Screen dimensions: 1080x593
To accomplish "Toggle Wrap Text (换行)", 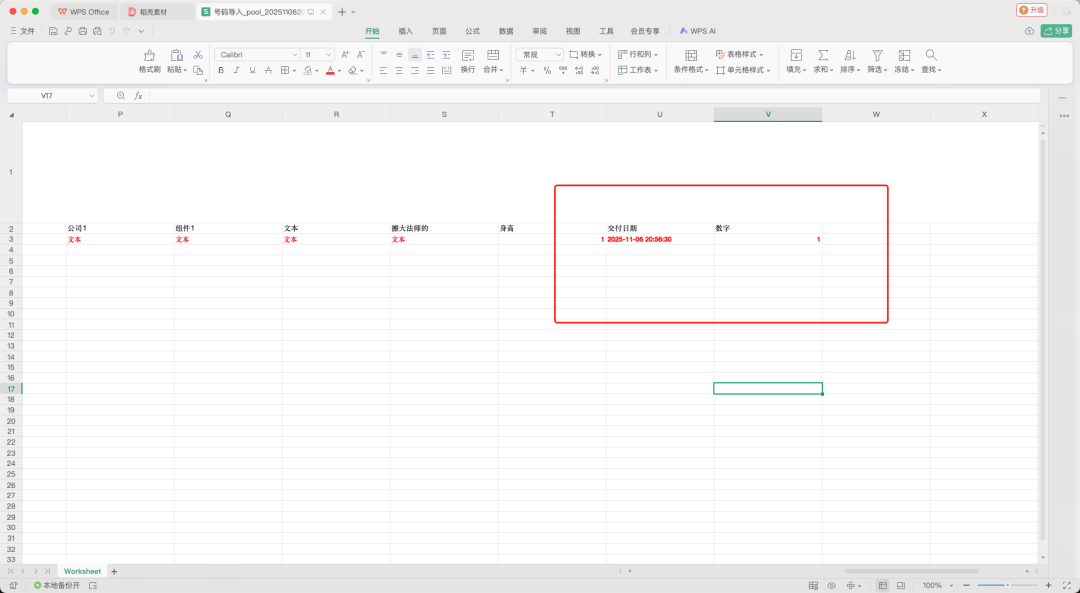I will click(467, 56).
